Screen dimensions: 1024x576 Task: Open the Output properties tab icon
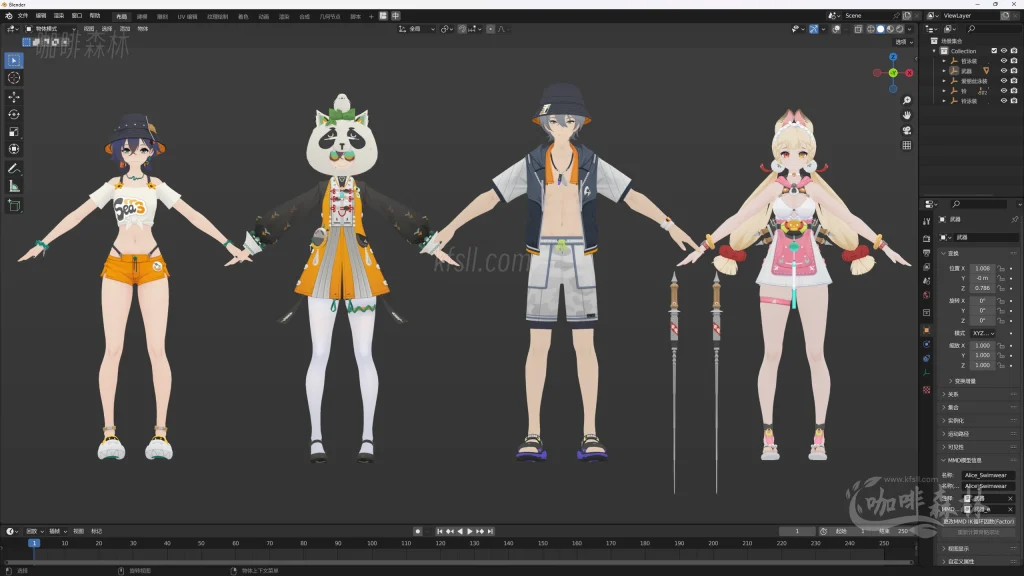926,253
